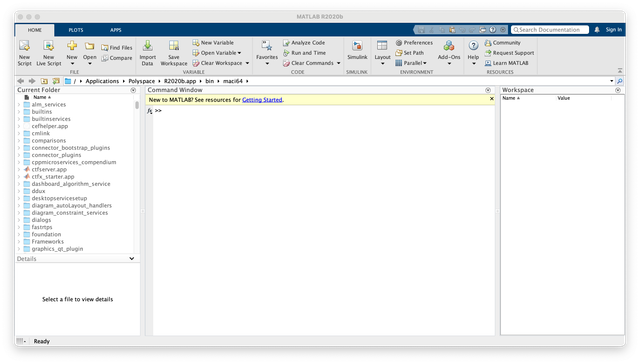The image size is (640, 364).
Task: Click the browse for folder icon
Action: tap(56, 81)
